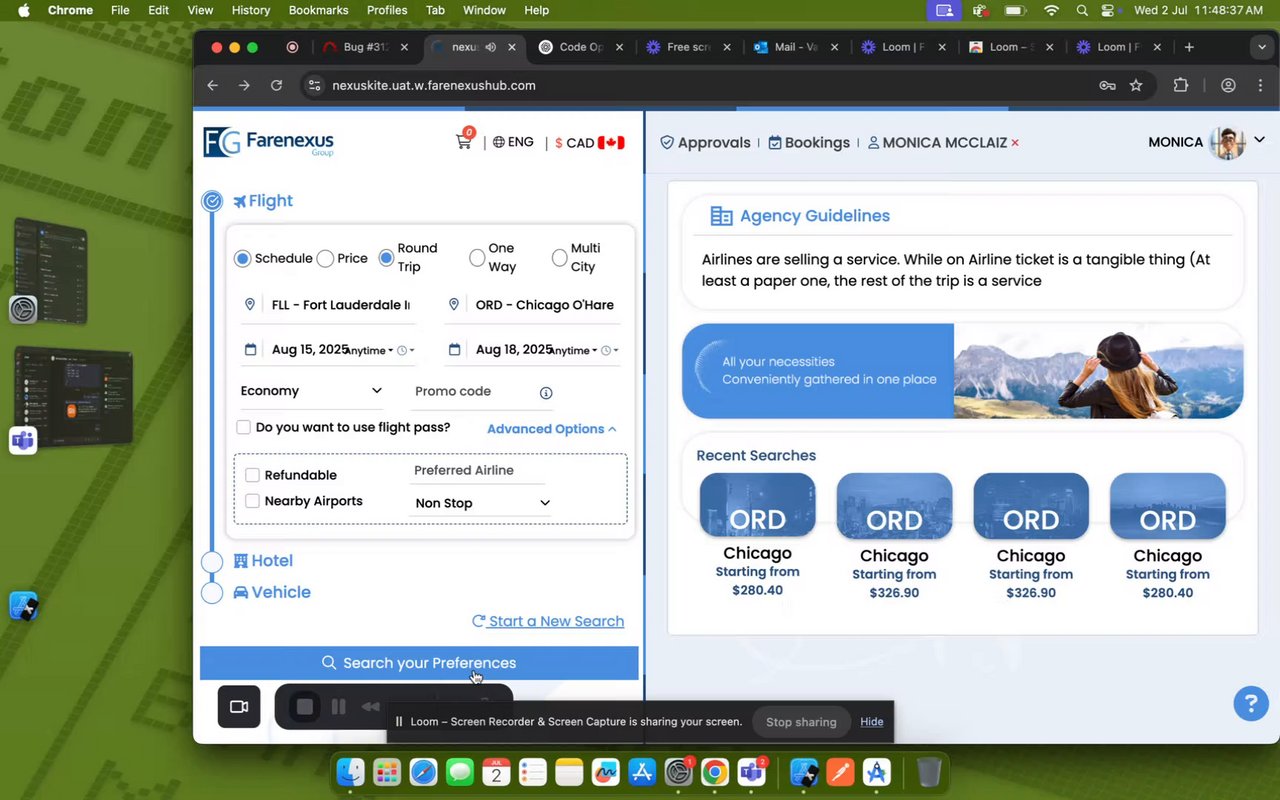Click the Search your Preferences button
The image size is (1280, 800).
point(419,663)
